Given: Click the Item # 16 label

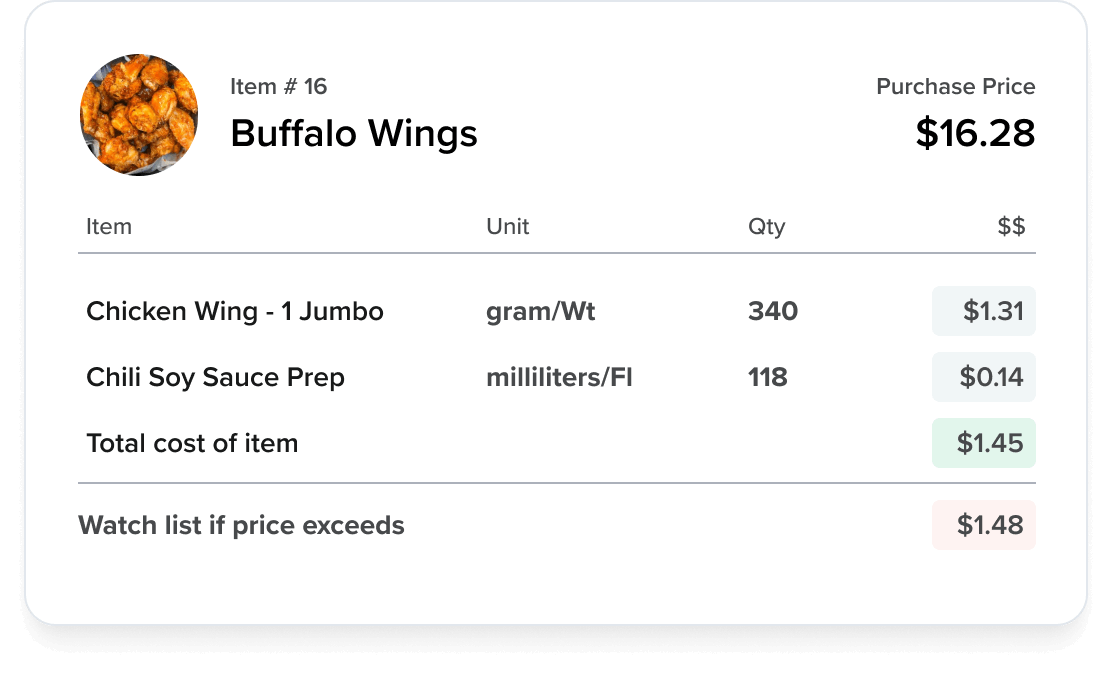Looking at the screenshot, I should pos(278,87).
